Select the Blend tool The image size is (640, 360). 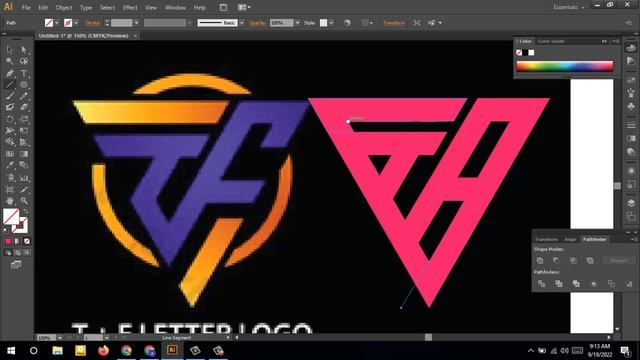tap(24, 166)
